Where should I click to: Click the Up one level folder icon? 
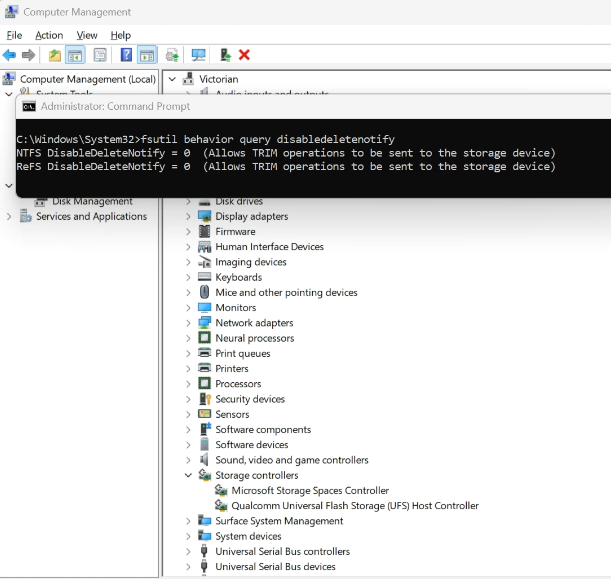point(55,55)
